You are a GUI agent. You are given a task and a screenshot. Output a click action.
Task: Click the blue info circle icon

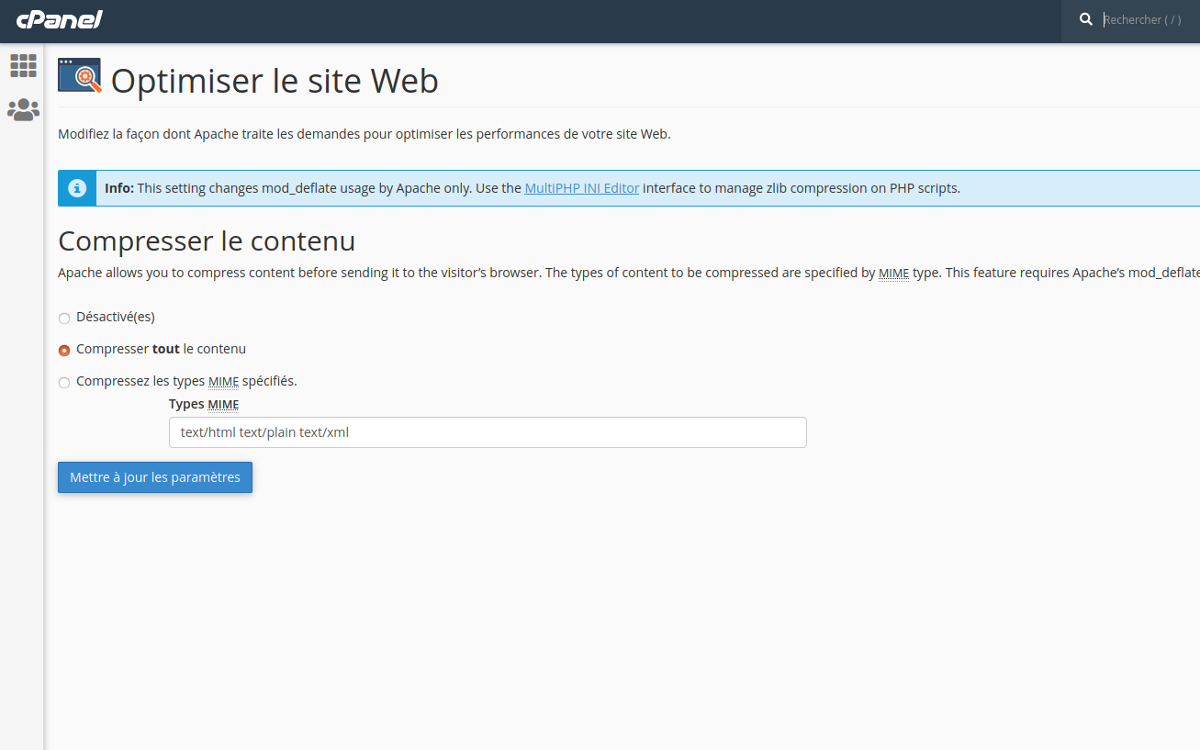pyautogui.click(x=77, y=188)
